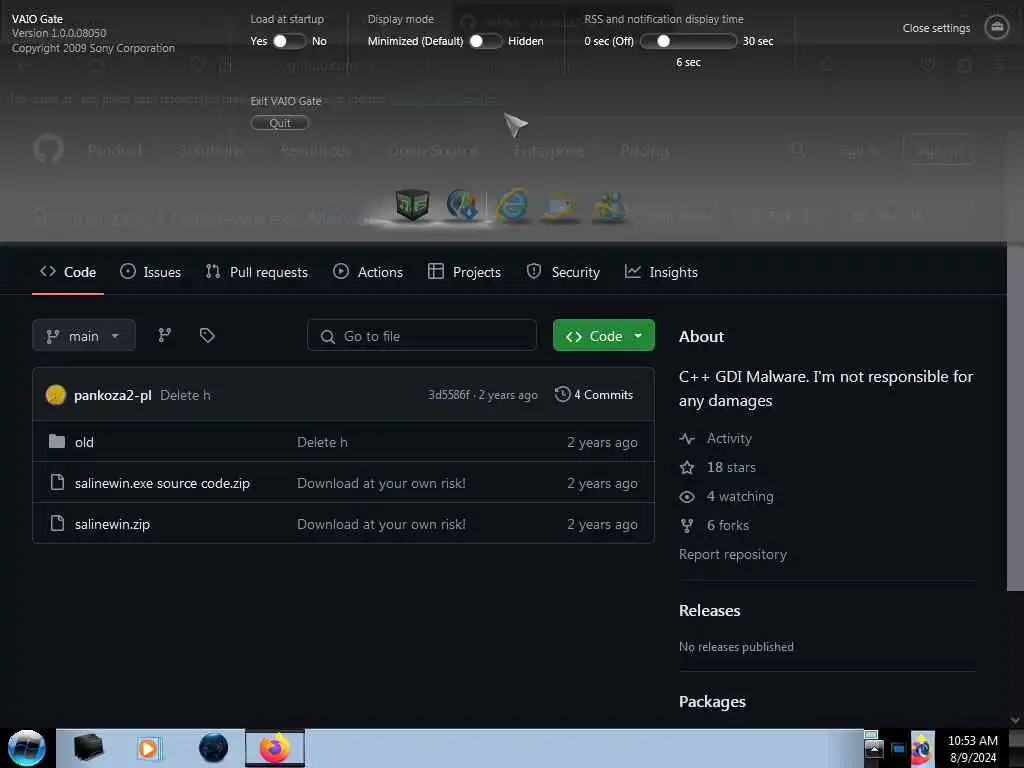The height and width of the screenshot is (768, 1024).
Task: Click the commit message in the source code.zip row
Action: coord(381,483)
